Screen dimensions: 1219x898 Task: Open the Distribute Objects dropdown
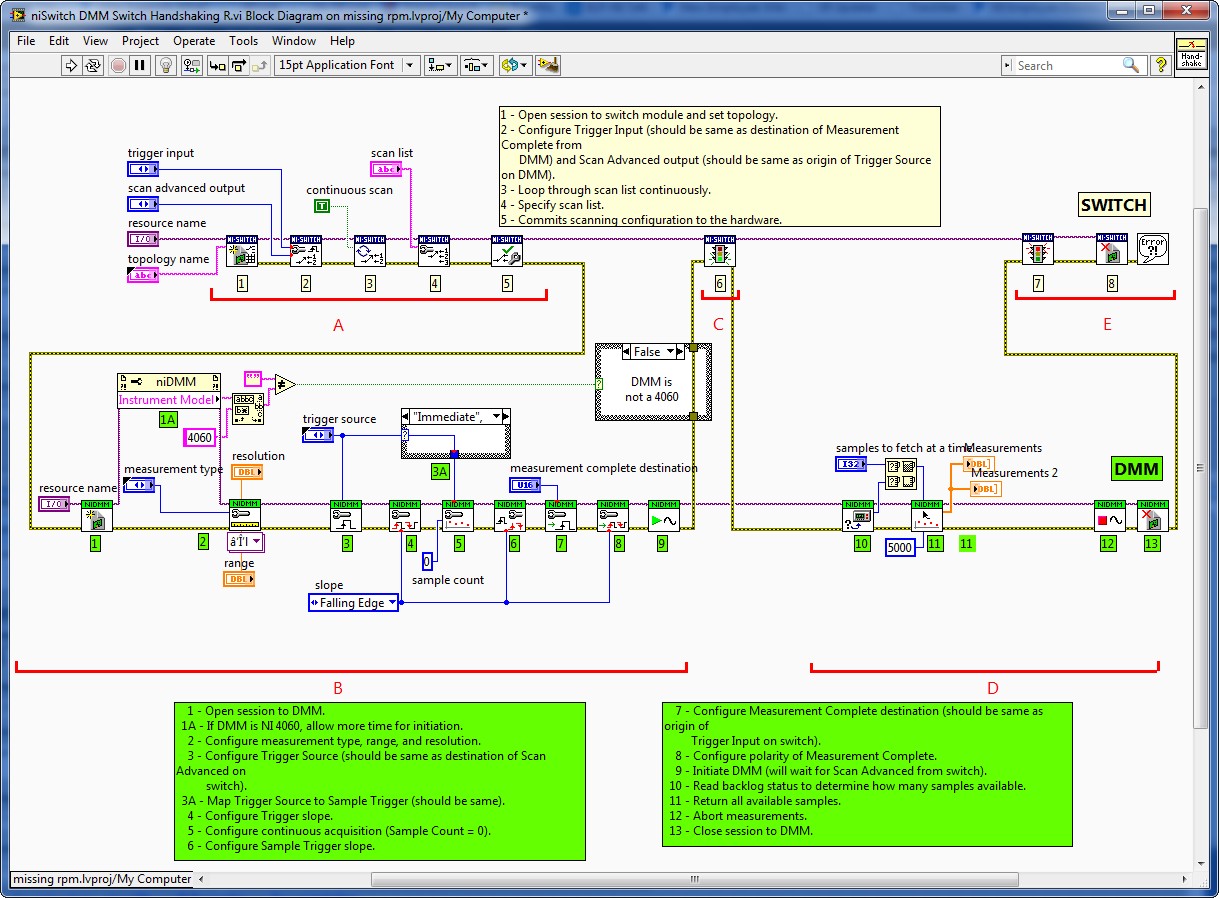click(x=476, y=65)
